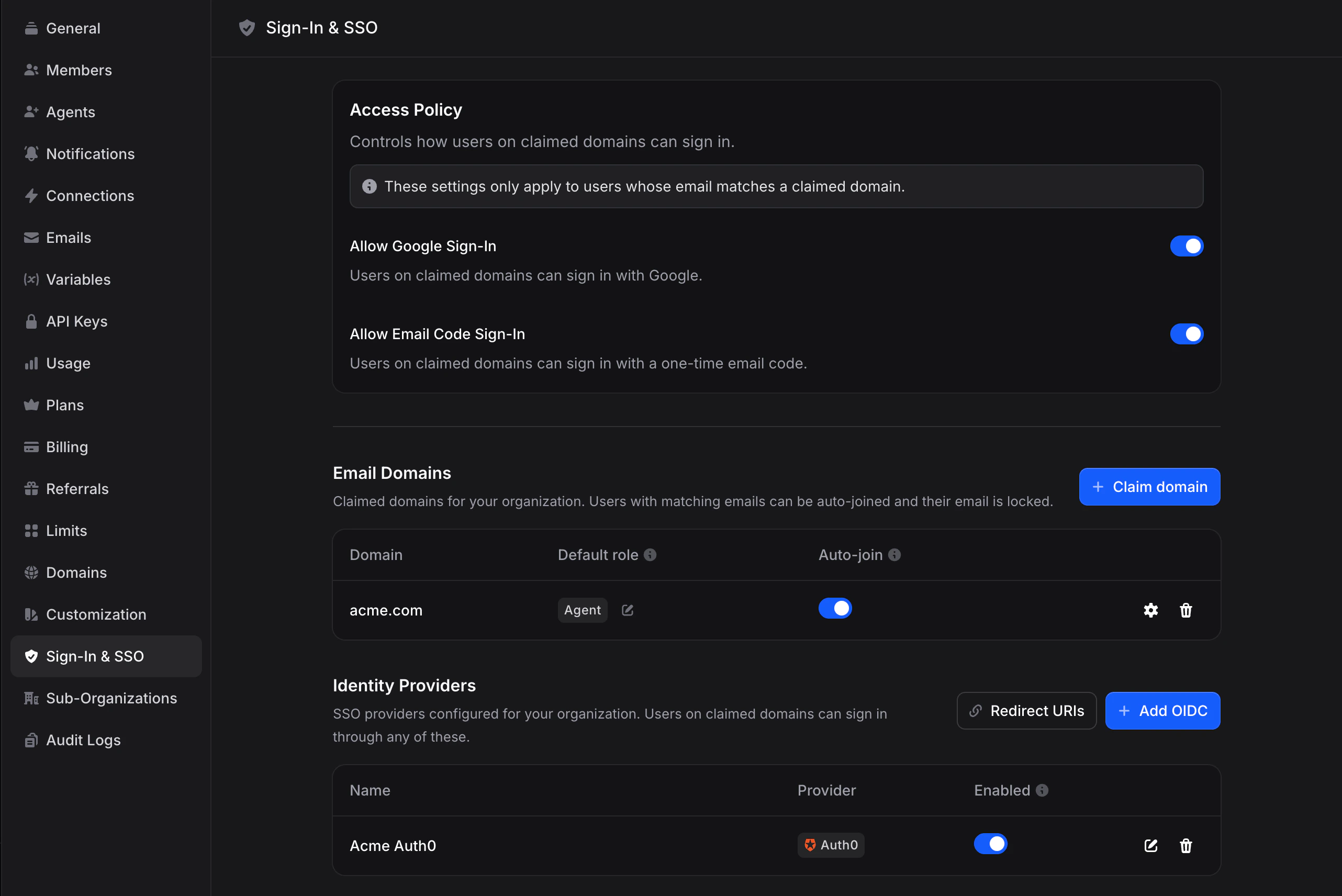The image size is (1342, 896).
Task: Open the Audit Logs page
Action: 83,740
